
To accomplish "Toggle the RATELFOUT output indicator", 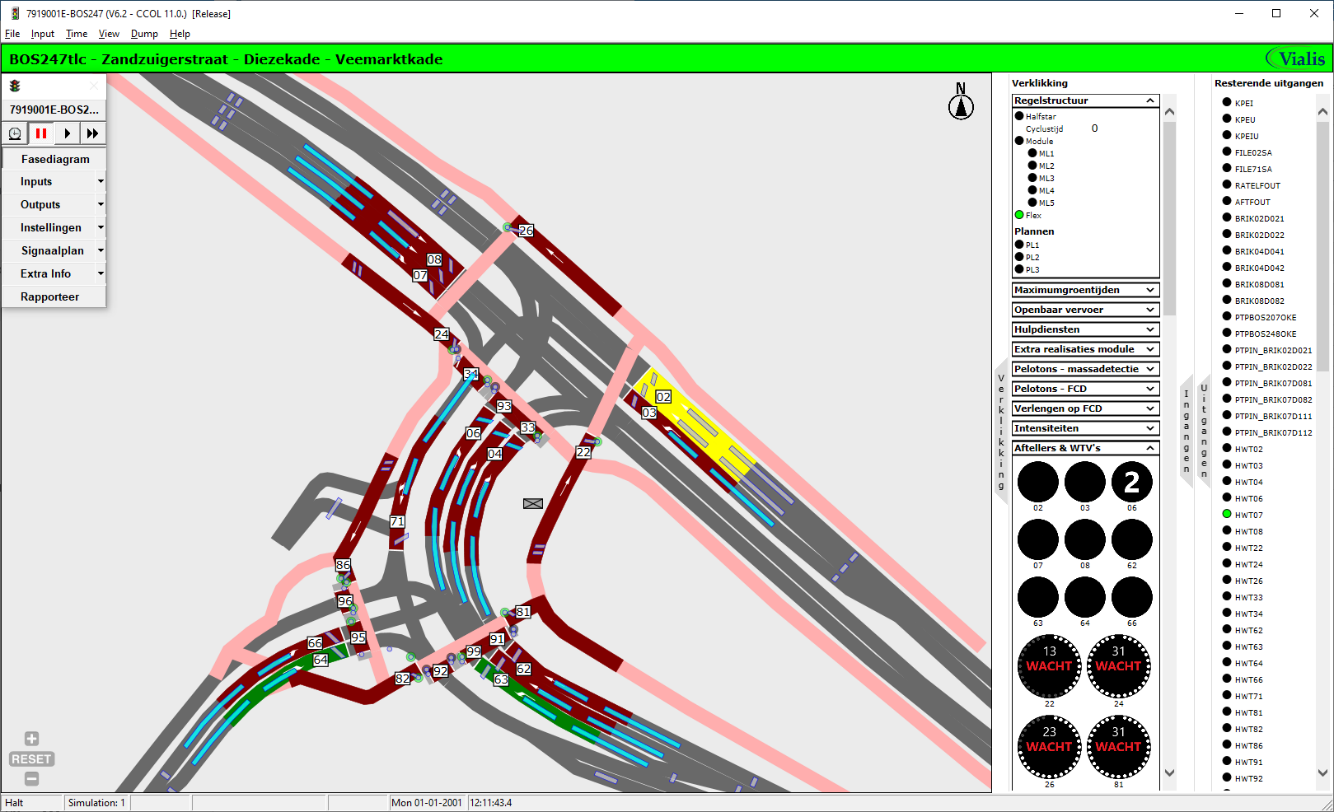I will click(x=1226, y=185).
